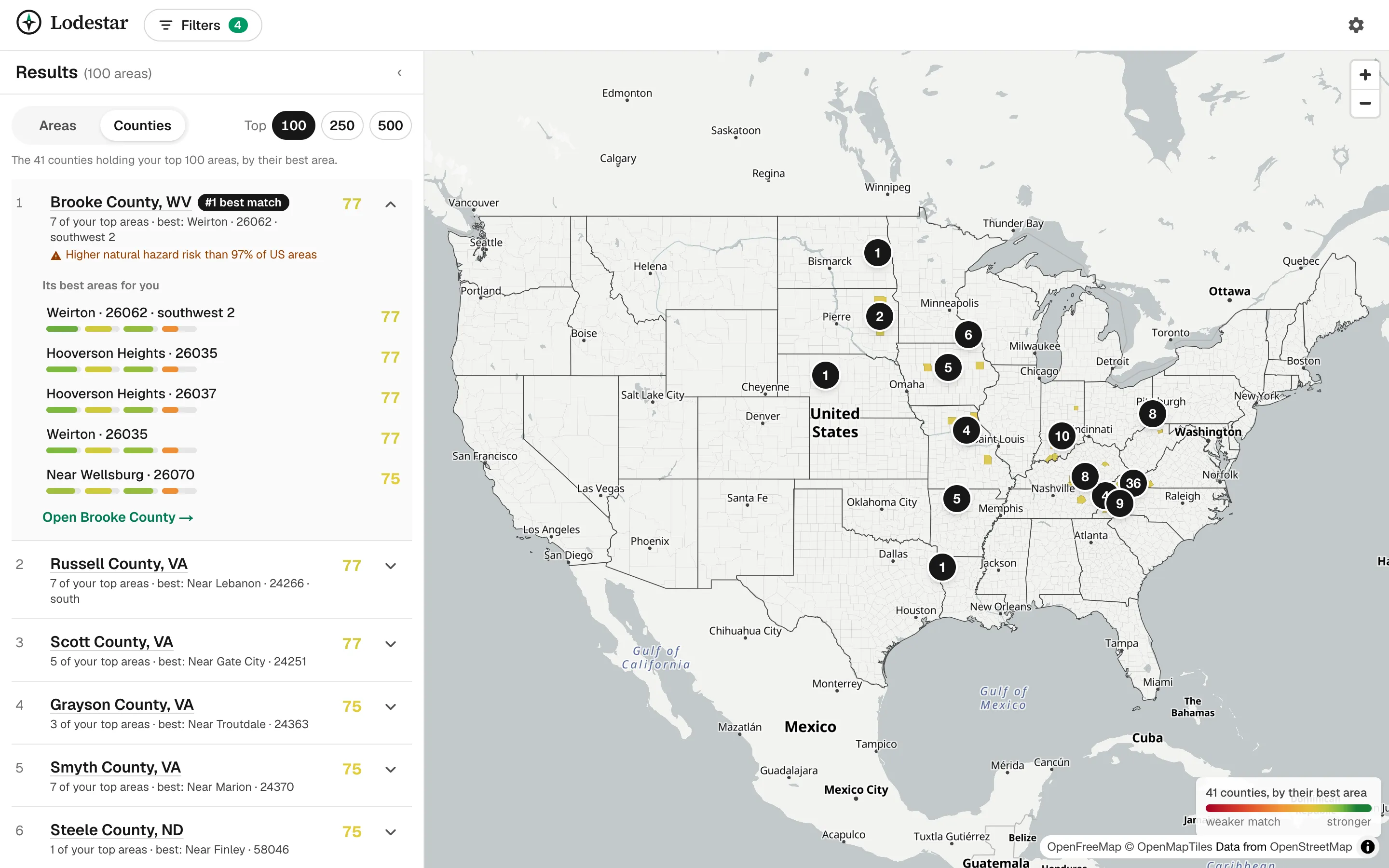Select Top 100 results
The width and height of the screenshot is (1389, 868).
coord(293,125)
